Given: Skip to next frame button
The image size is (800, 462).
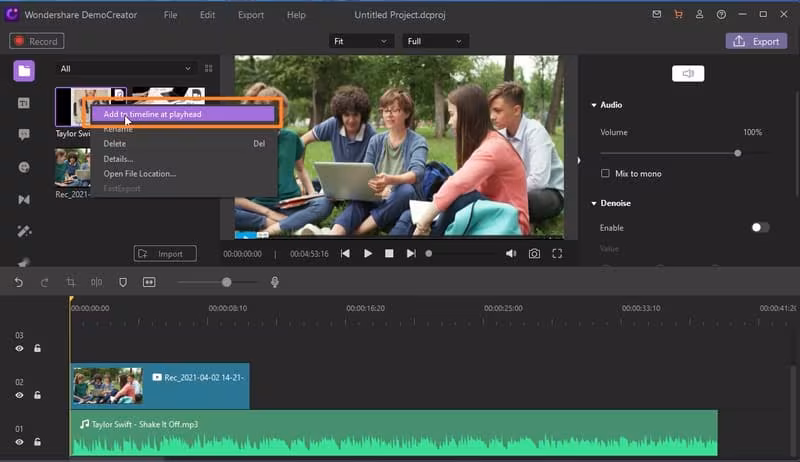Looking at the screenshot, I should click(411, 253).
